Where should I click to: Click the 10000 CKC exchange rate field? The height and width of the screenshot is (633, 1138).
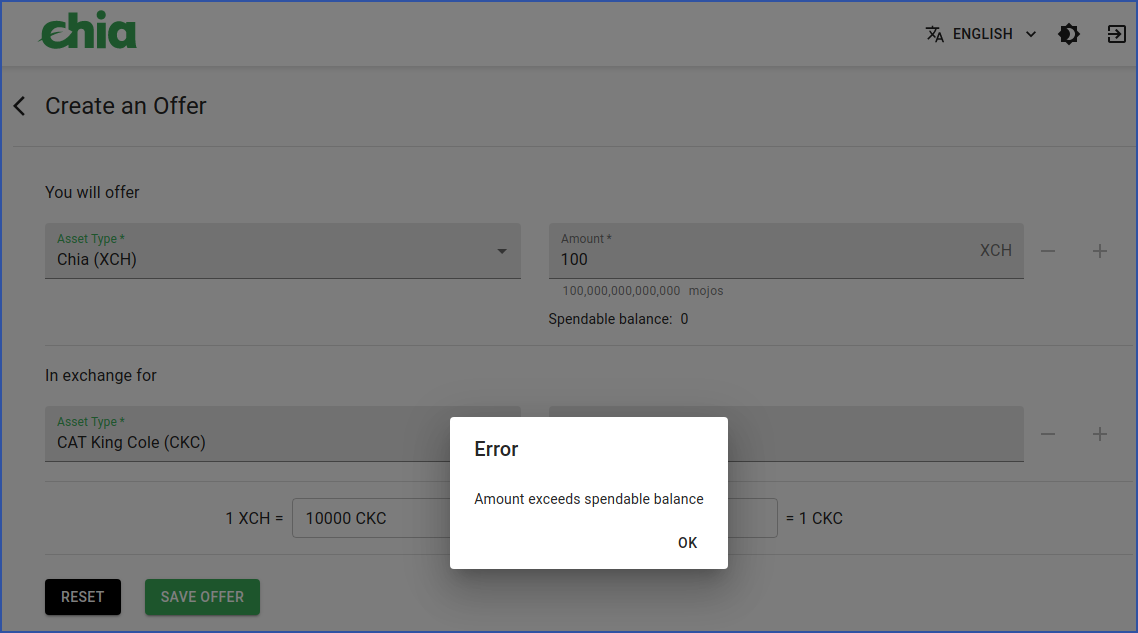(371, 518)
